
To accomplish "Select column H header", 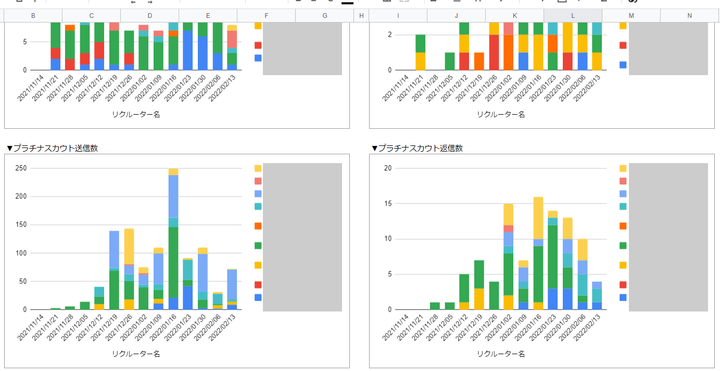I will pyautogui.click(x=361, y=16).
